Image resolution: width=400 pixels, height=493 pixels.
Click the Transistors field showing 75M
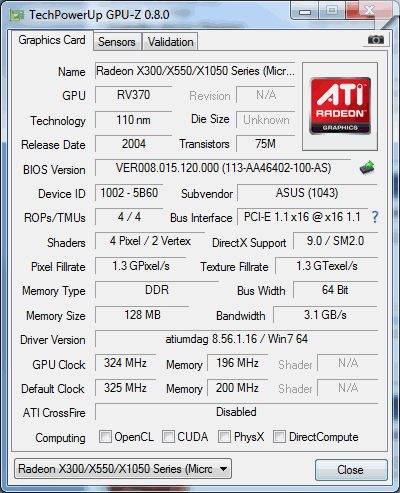266,144
